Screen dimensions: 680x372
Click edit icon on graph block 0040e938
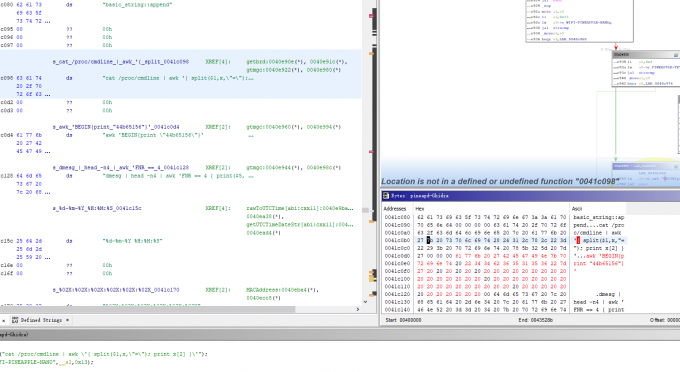(676, 55)
